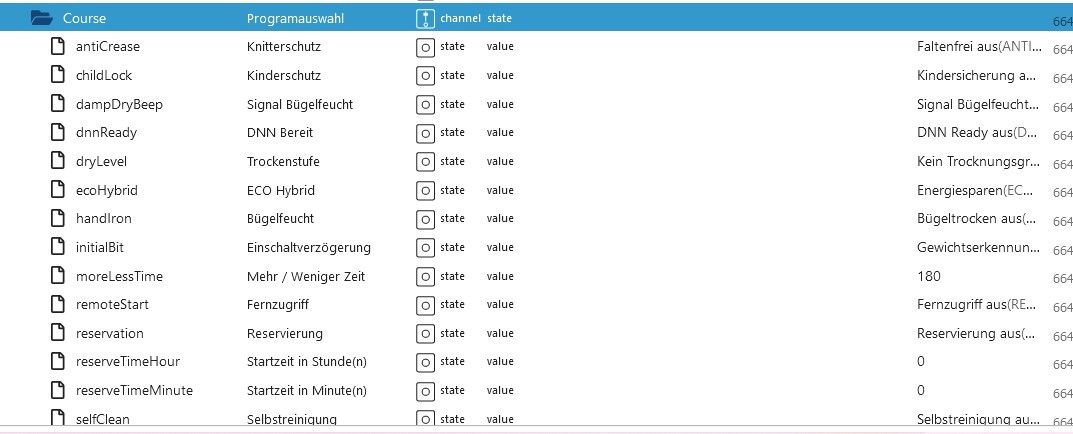Click the state icon for dampDryBeep
Screen dimensions: 1073x434
pyautogui.click(x=425, y=104)
